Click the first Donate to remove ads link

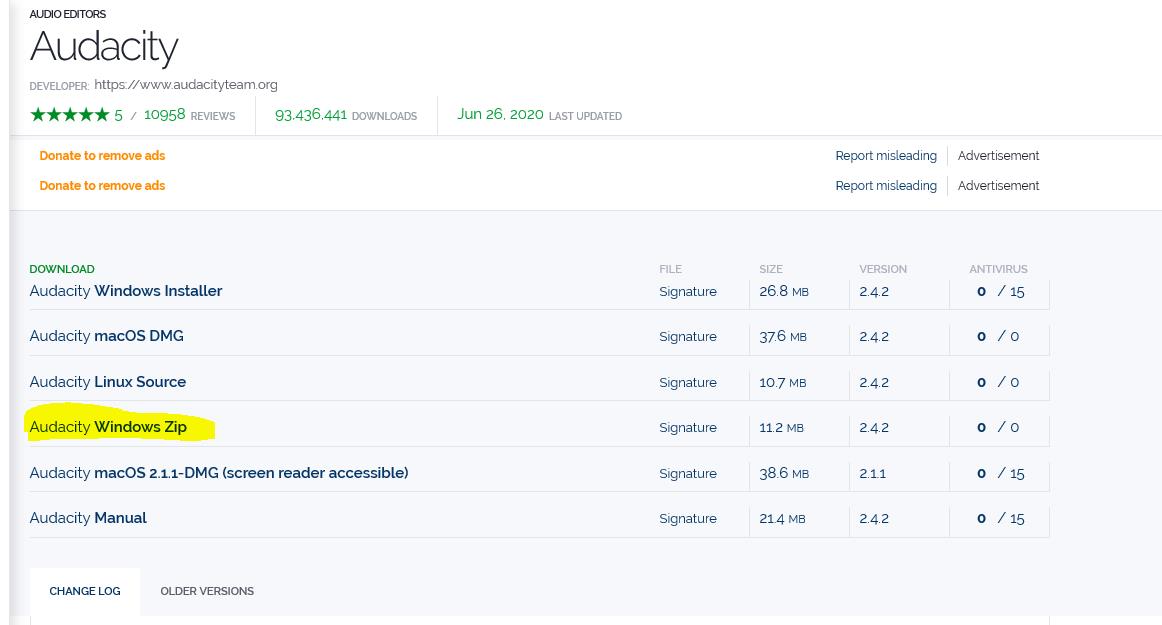(x=102, y=156)
